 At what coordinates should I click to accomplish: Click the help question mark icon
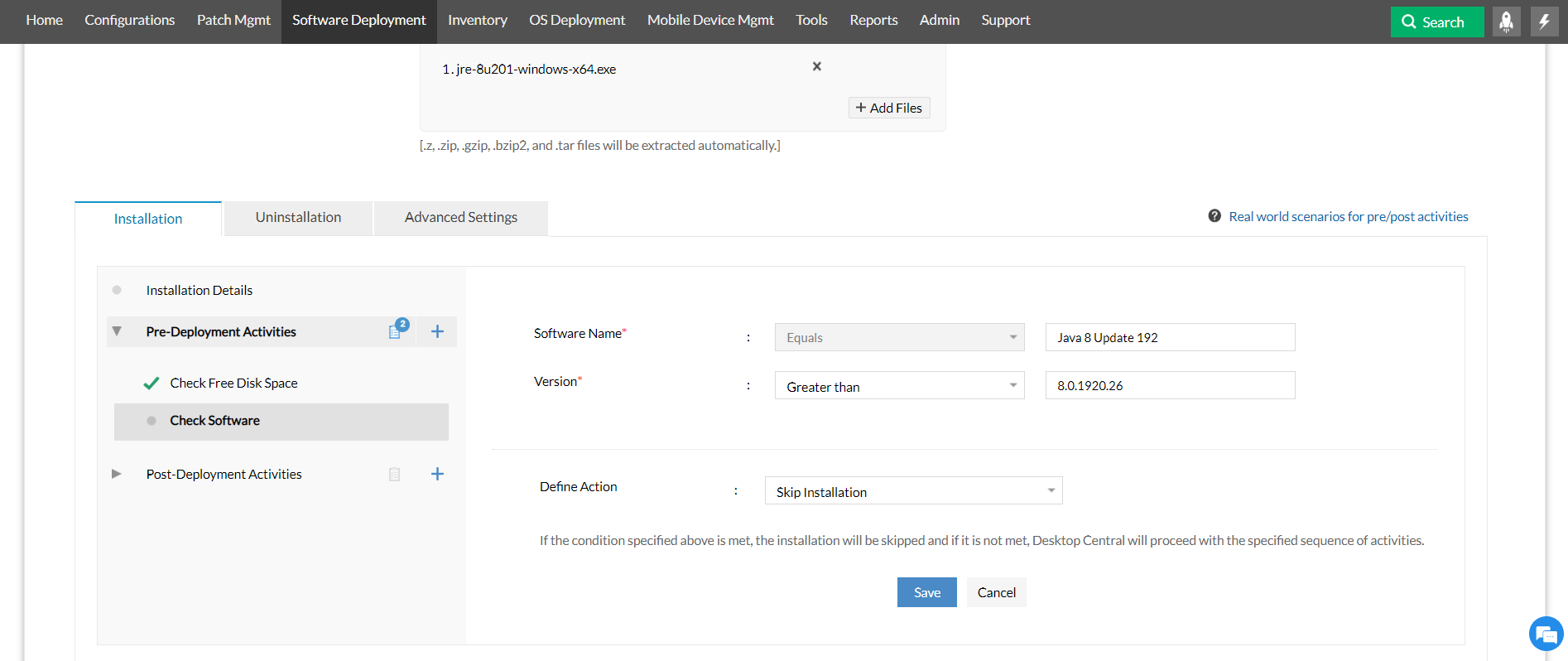[1214, 216]
